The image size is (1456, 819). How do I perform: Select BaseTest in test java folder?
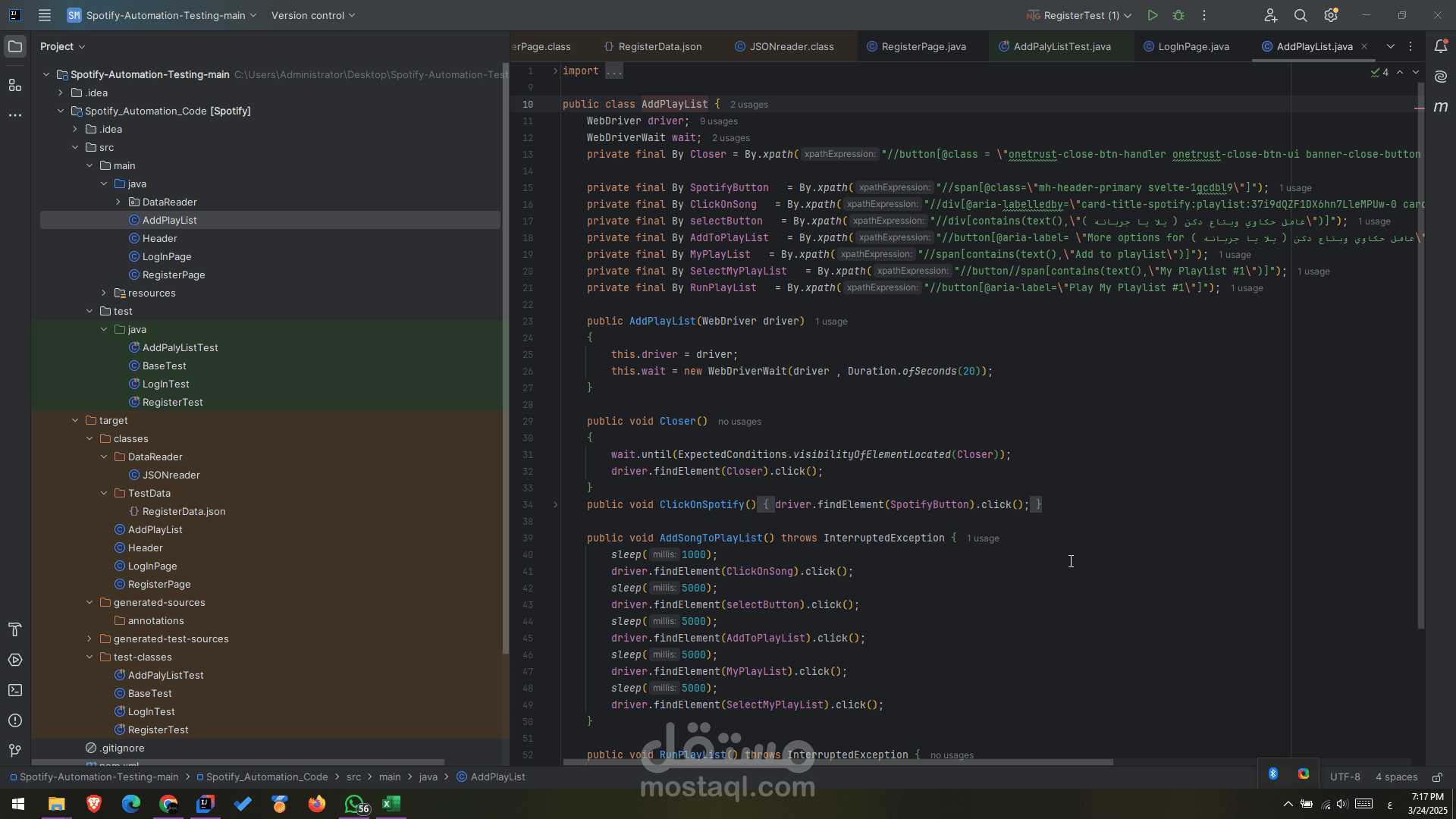pos(164,366)
